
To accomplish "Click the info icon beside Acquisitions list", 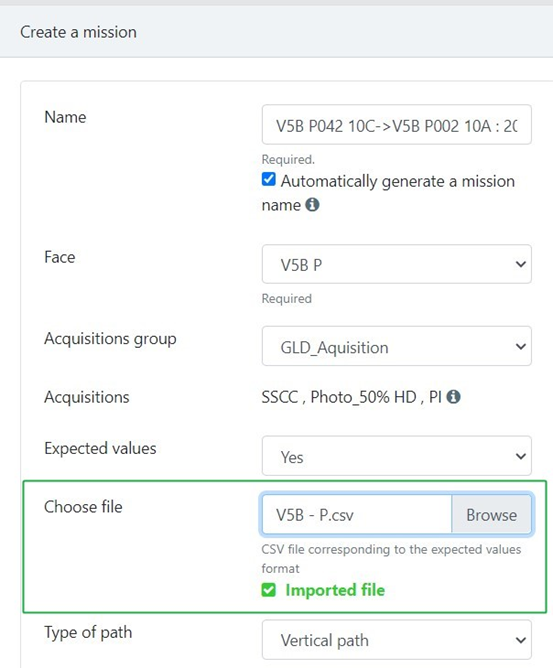I will (453, 397).
